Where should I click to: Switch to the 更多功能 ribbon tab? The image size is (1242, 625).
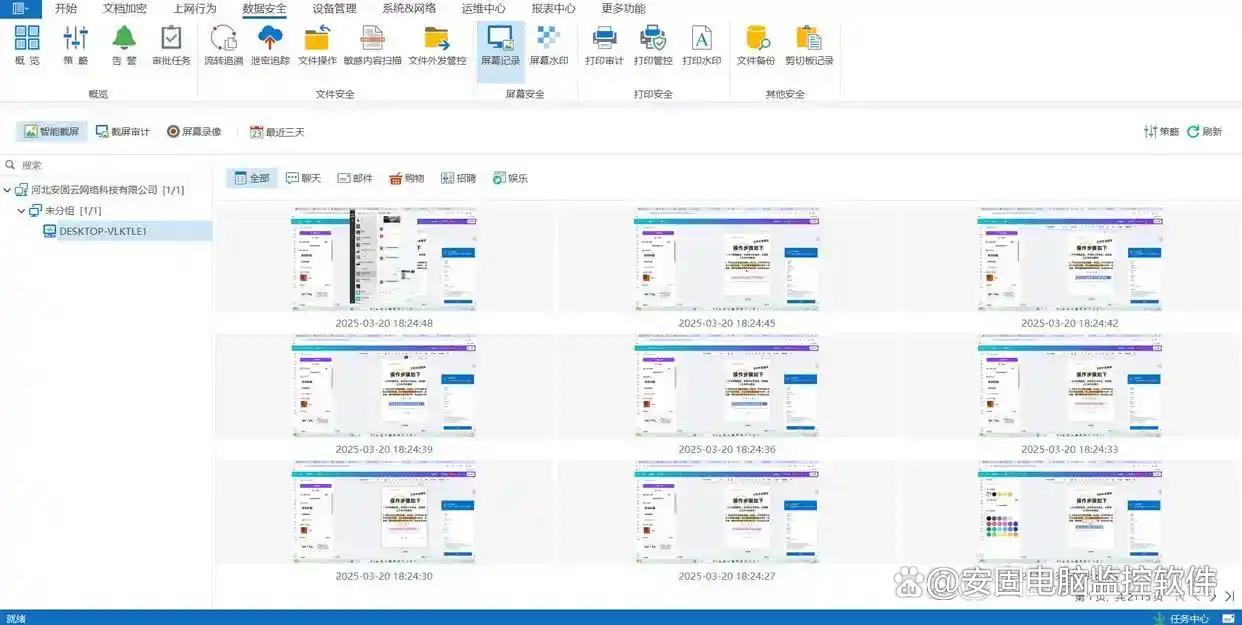coord(623,8)
